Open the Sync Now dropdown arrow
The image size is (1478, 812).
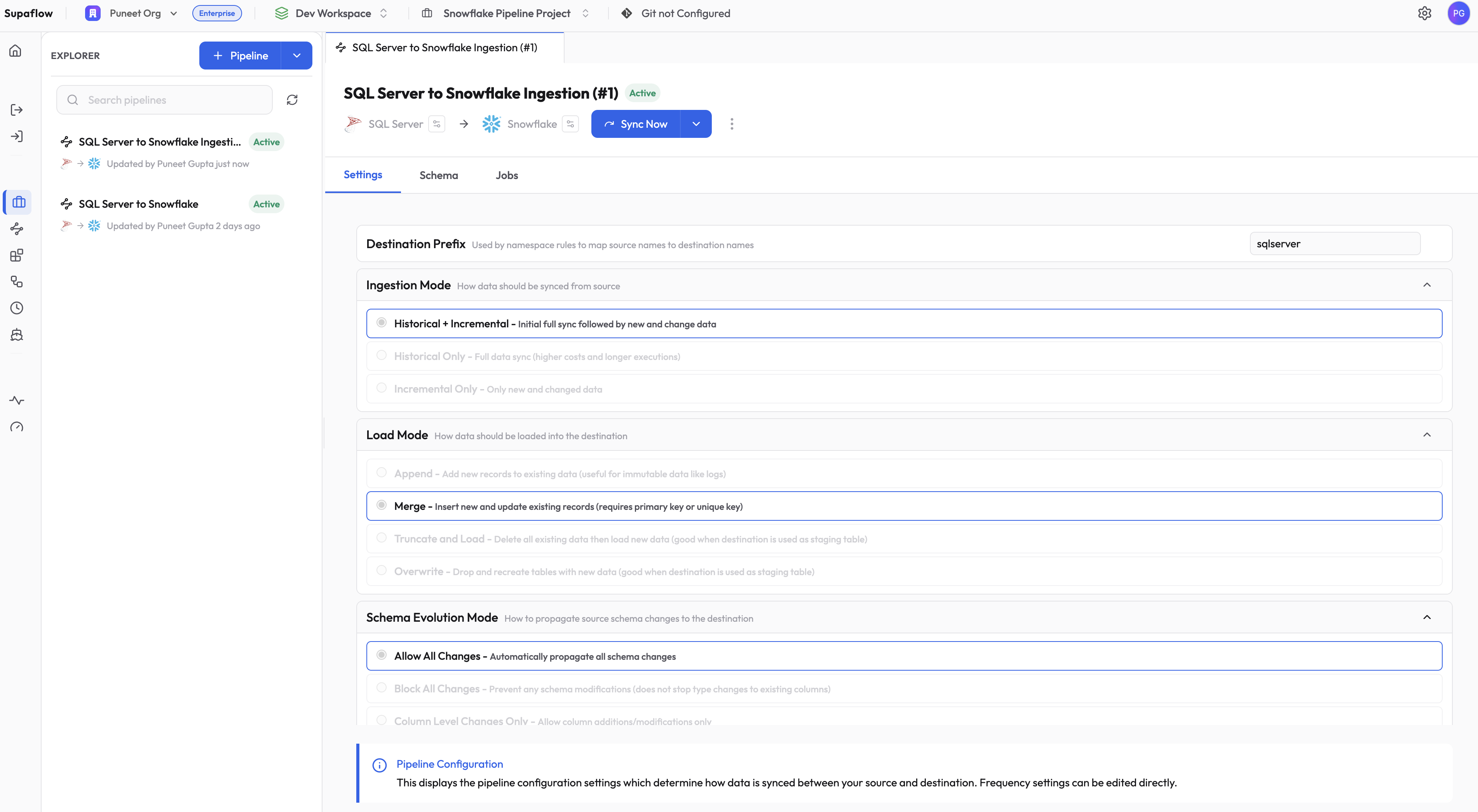coord(696,124)
